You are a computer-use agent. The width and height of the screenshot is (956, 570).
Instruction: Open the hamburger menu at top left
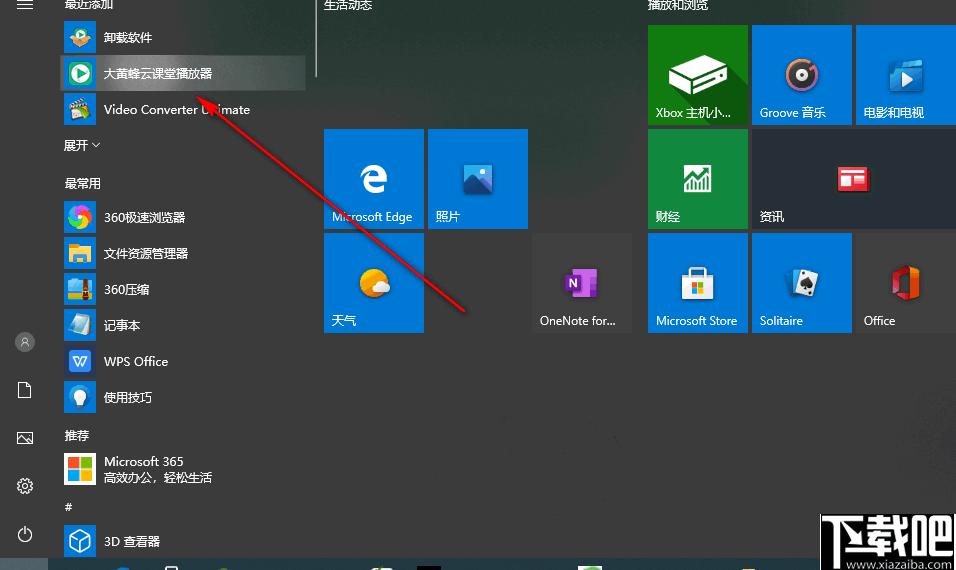[x=24, y=5]
